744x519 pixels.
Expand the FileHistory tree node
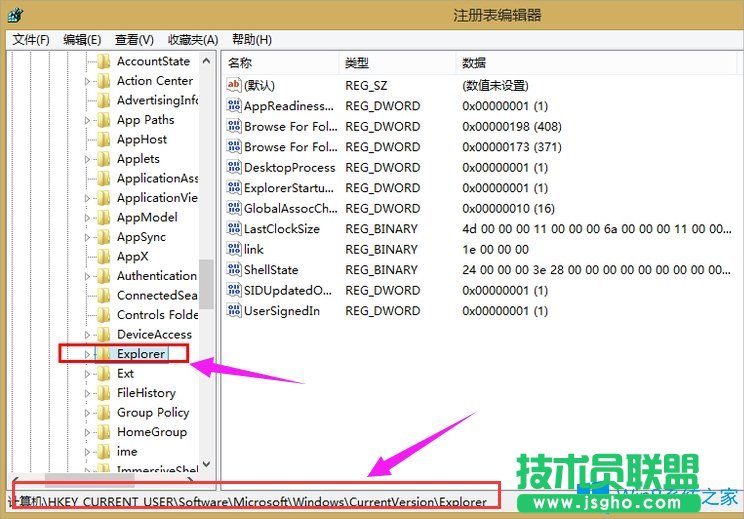click(87, 394)
